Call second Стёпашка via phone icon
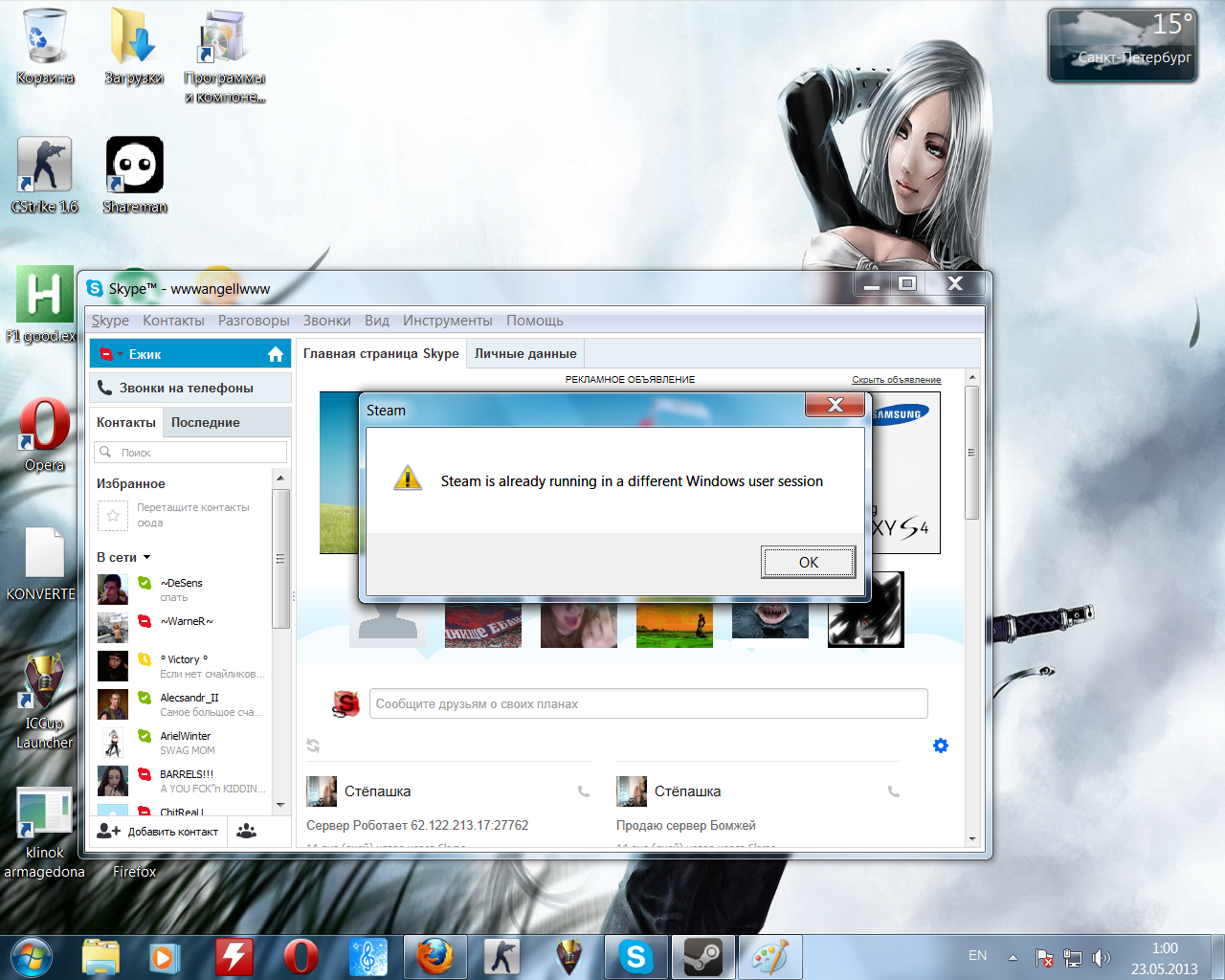The height and width of the screenshot is (980, 1225). click(894, 791)
